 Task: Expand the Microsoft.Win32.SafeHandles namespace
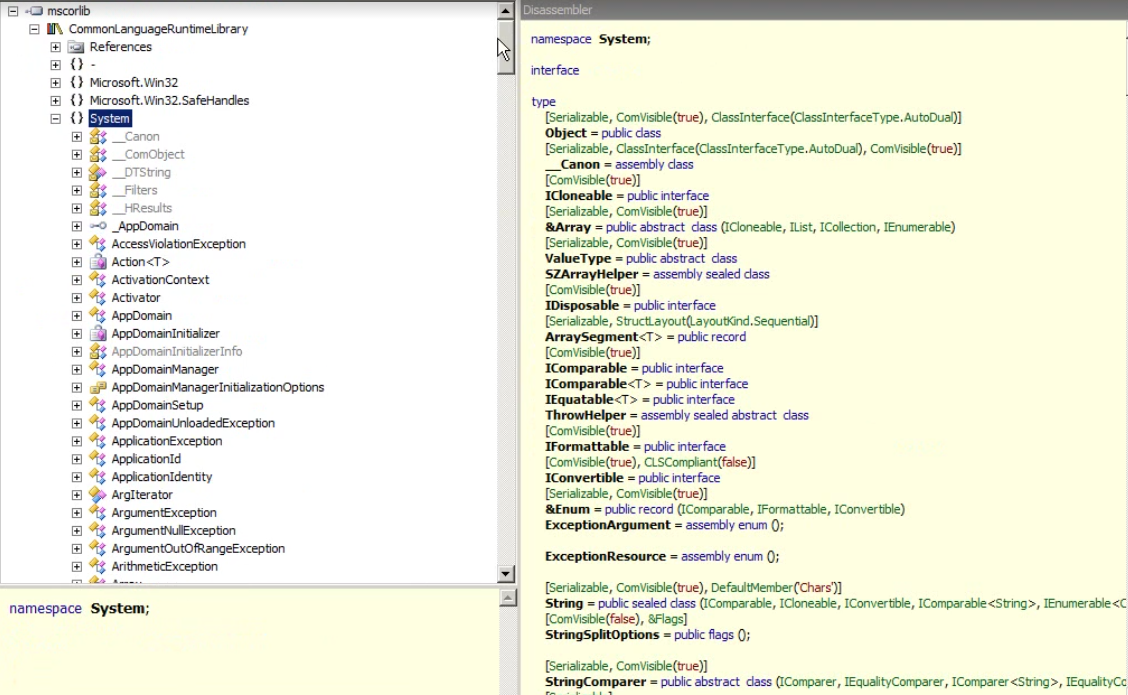pos(56,101)
